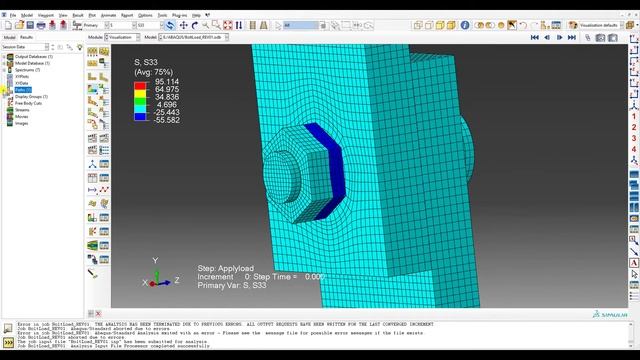The height and width of the screenshot is (360, 640).
Task: Click the Field output dialog icon
Action: pos(77,25)
